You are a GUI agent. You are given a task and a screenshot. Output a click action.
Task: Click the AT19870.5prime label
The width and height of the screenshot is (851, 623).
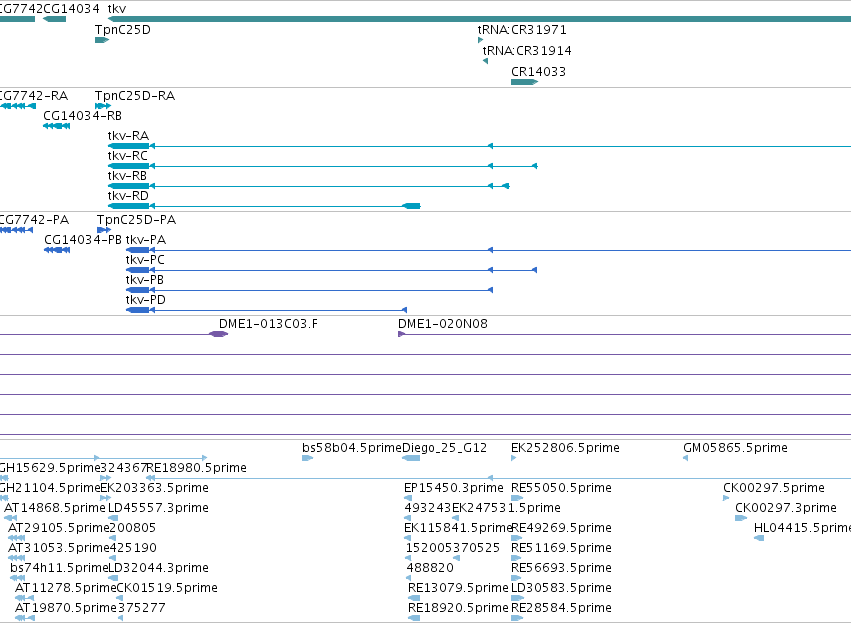(66, 608)
